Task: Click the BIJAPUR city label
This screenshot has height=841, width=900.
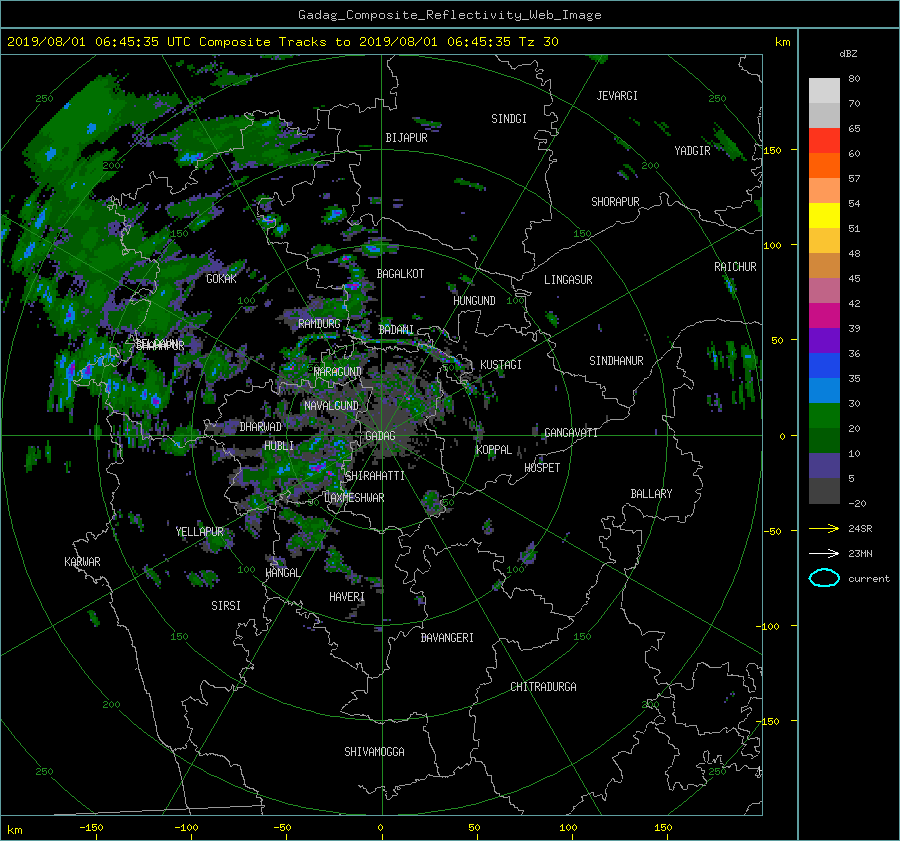Action: click(x=406, y=138)
